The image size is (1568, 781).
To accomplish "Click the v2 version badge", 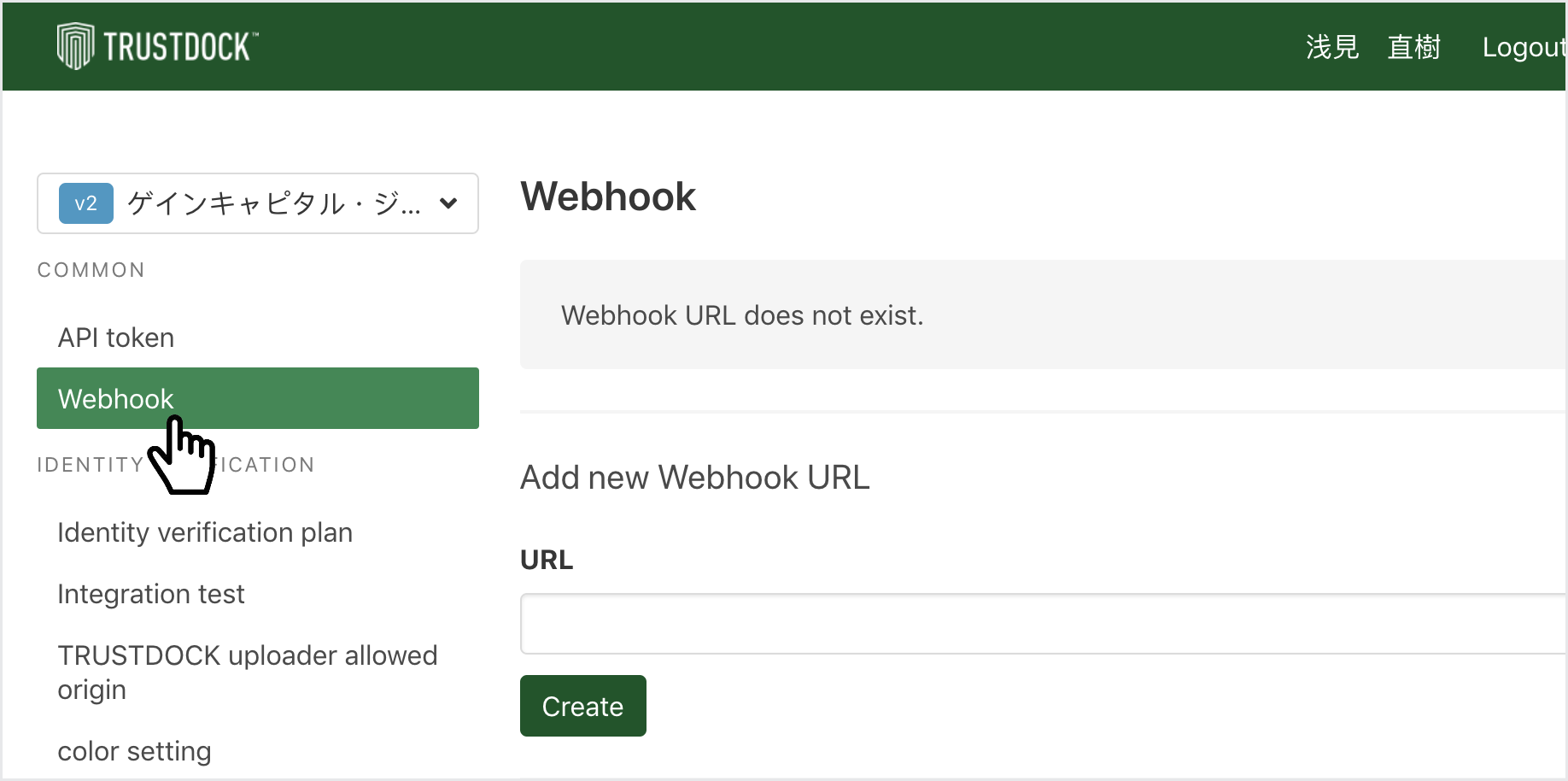I will (x=86, y=203).
